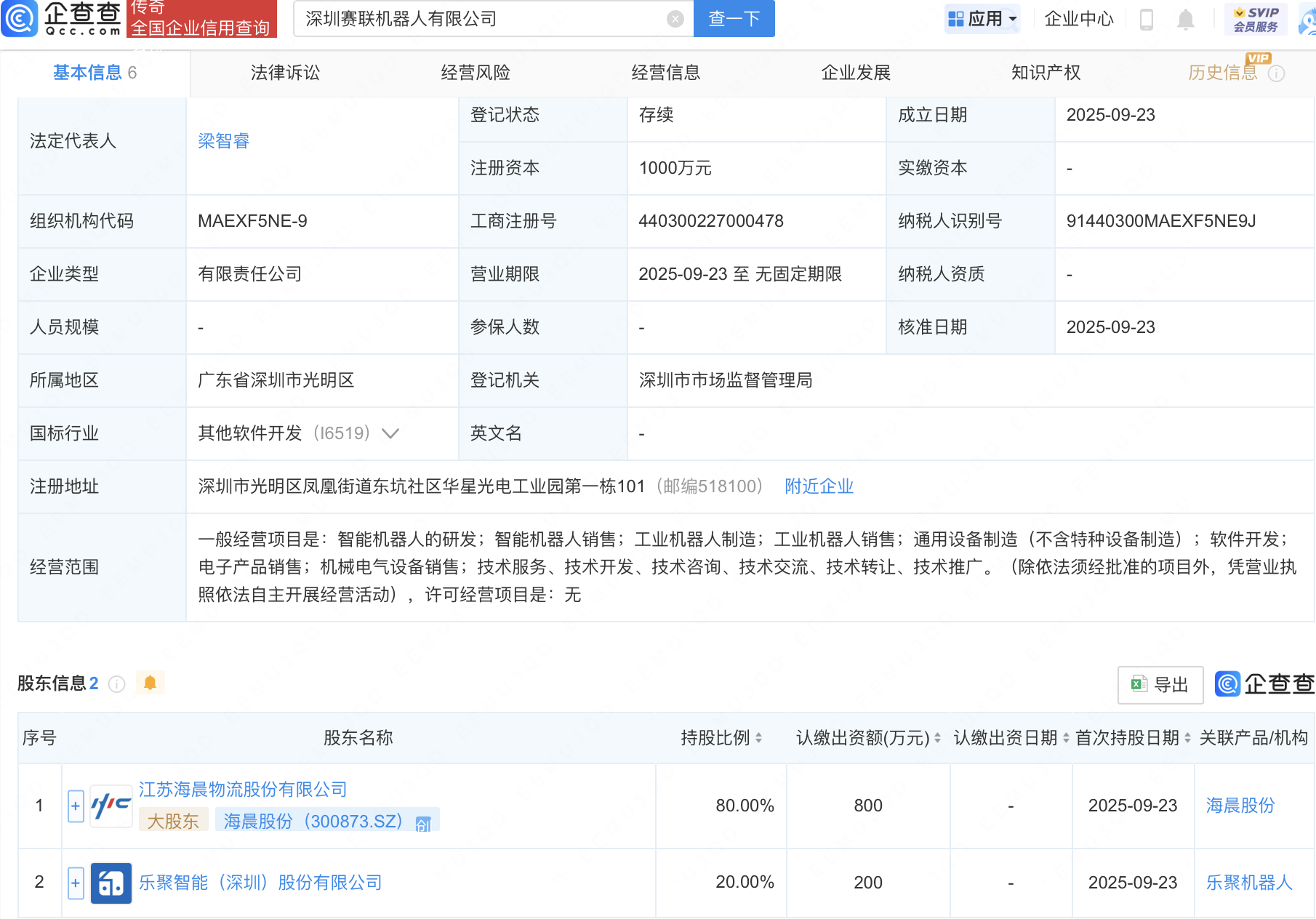Switch to the 法律诉讼 tab

[285, 73]
